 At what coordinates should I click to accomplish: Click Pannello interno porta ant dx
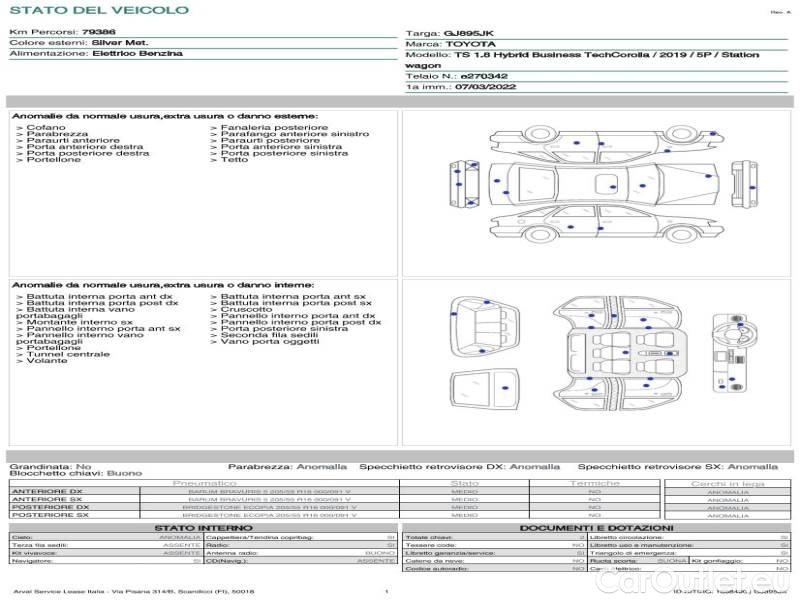(x=298, y=315)
